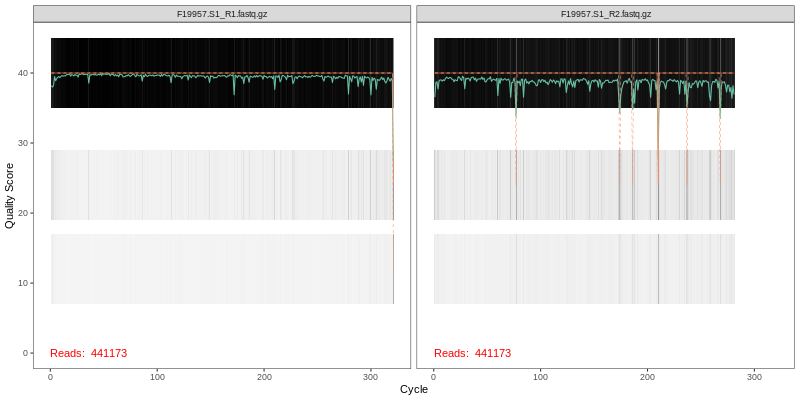Click the F19957.S1_R1.fastq.gz panel header
Viewport: 800px width, 400px height.
(x=222, y=14)
